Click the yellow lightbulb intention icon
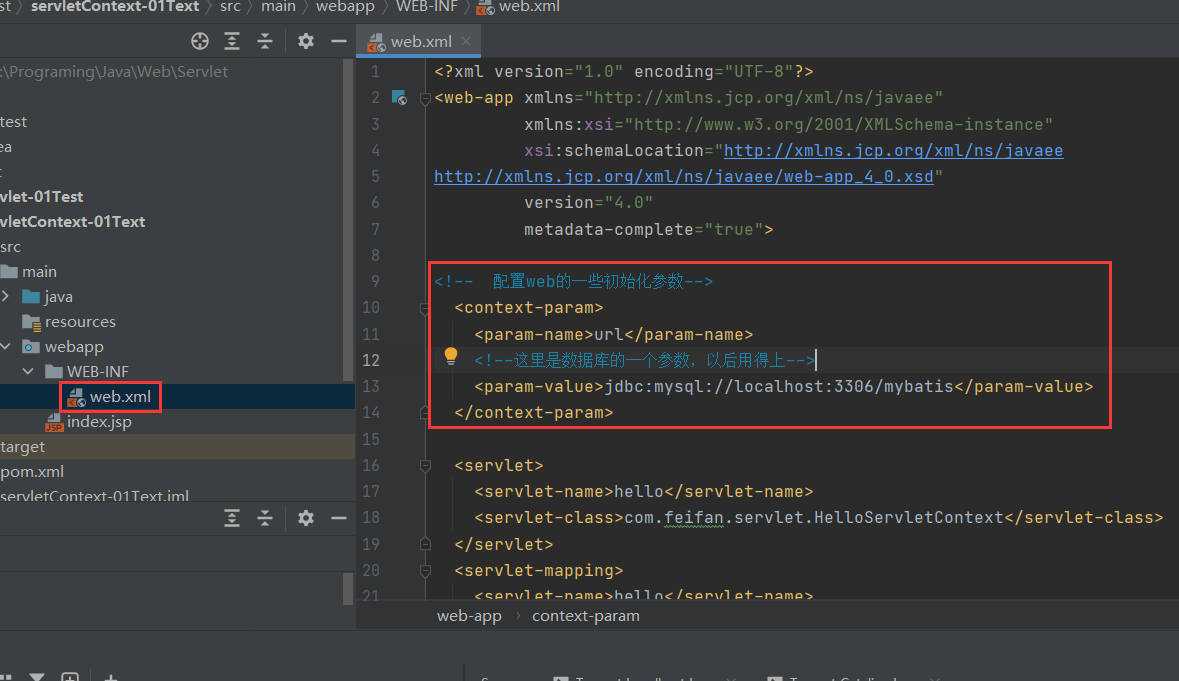 [451, 356]
